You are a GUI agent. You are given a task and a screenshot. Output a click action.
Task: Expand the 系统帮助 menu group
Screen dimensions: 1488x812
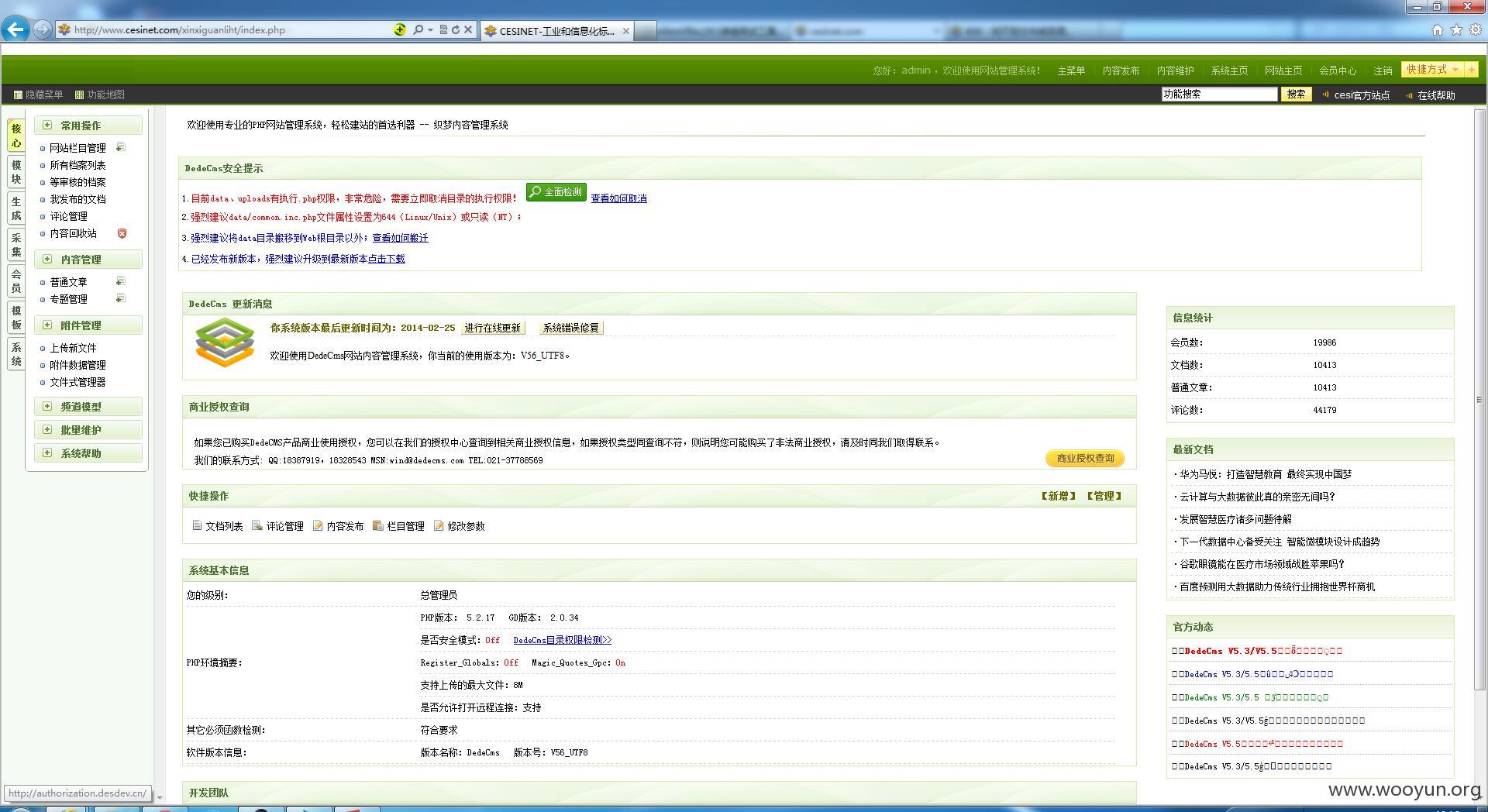(x=47, y=452)
